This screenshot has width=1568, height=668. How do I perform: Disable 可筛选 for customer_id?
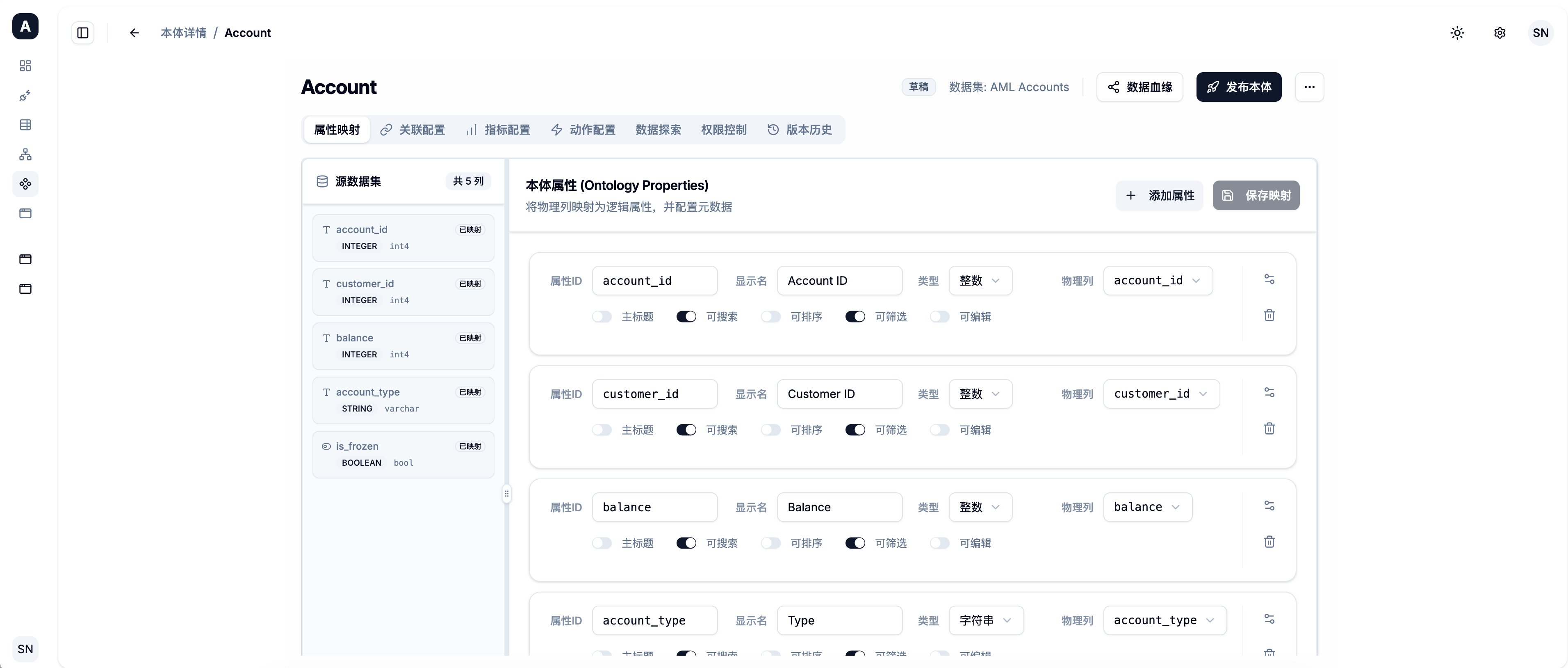coord(855,430)
